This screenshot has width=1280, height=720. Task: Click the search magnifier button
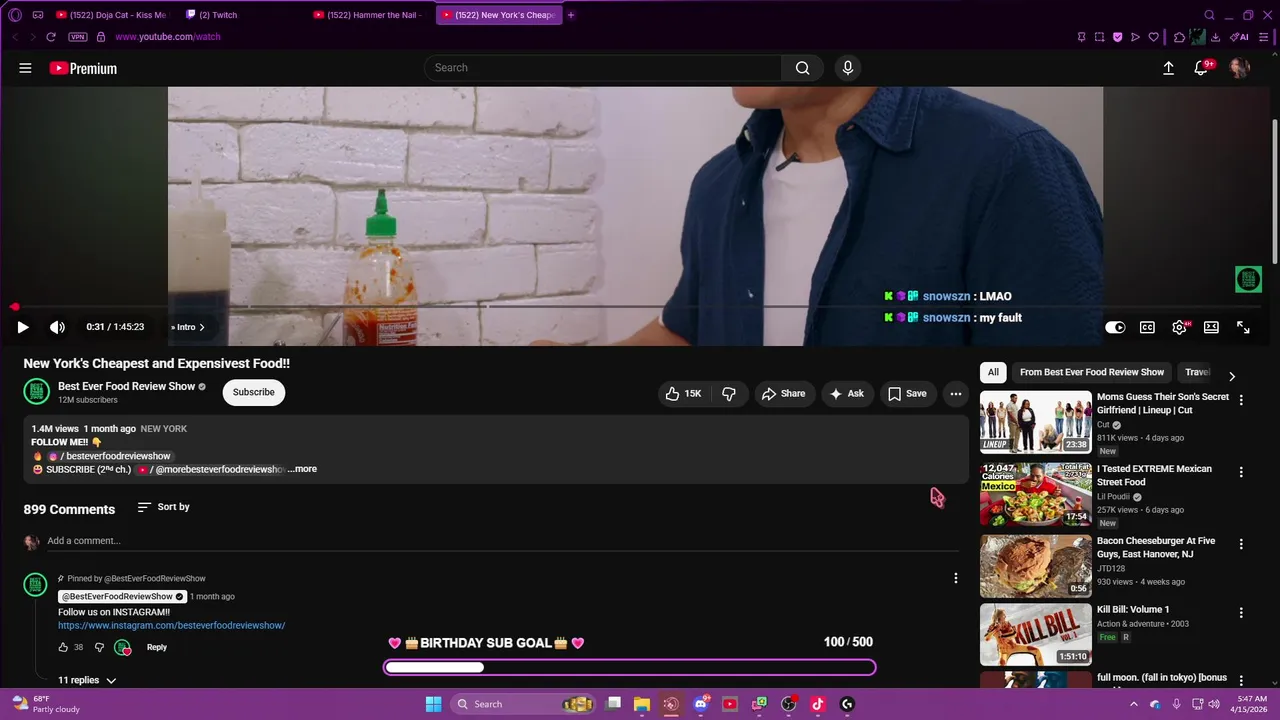point(802,68)
